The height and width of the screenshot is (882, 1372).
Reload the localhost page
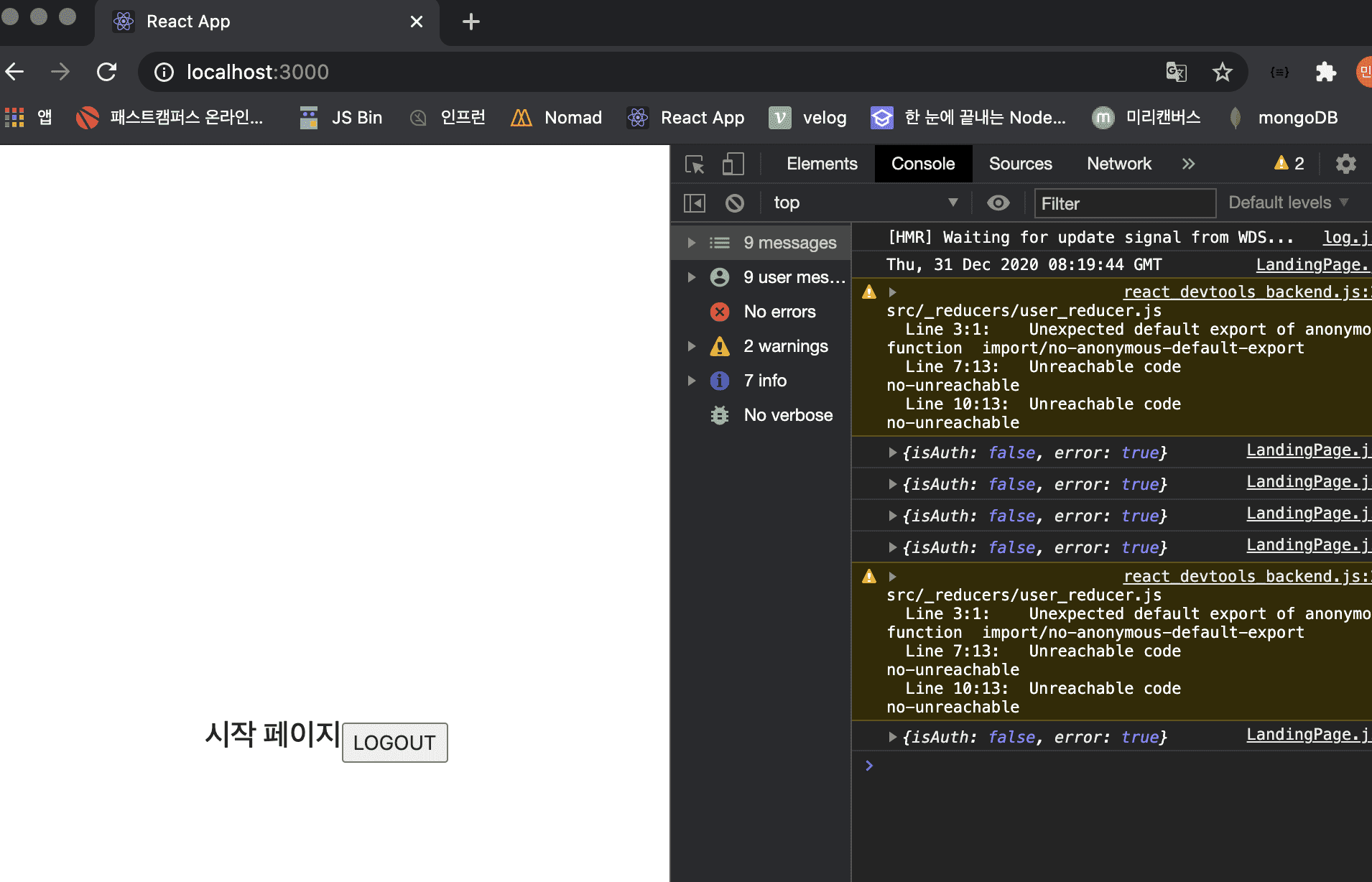107,72
